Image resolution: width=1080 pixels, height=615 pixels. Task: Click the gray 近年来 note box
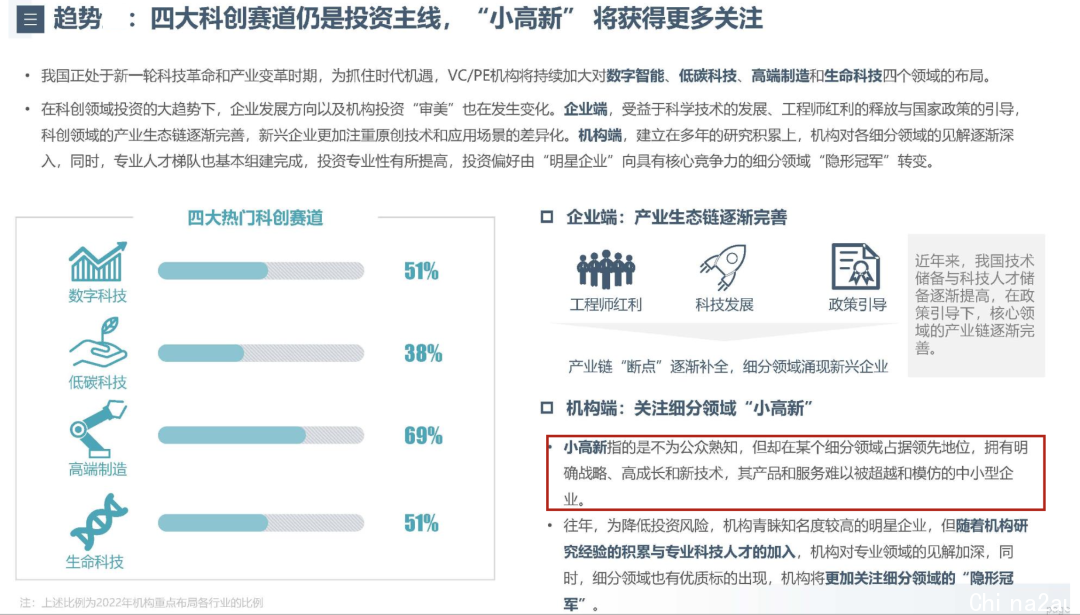(976, 305)
